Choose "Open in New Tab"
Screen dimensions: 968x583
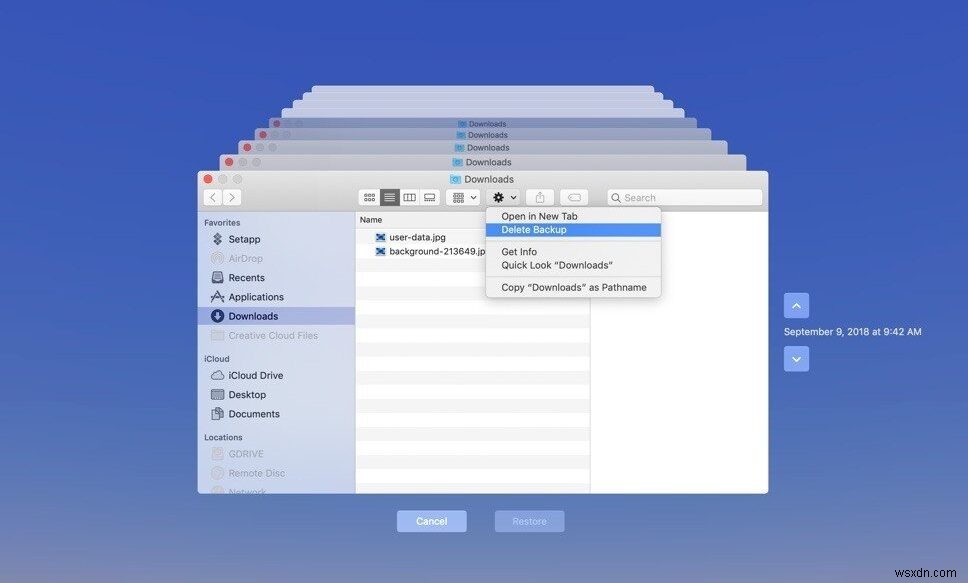[x=539, y=216]
